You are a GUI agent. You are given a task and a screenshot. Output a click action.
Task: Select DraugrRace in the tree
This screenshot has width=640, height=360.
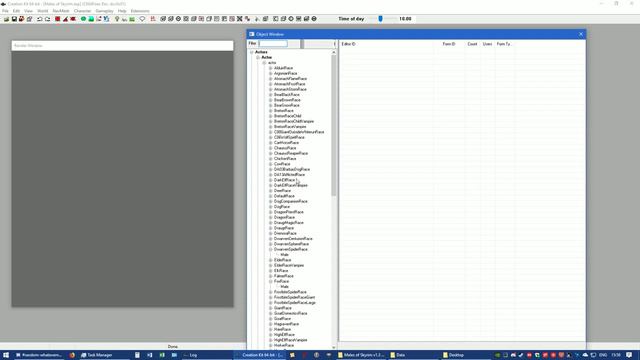coord(284,228)
